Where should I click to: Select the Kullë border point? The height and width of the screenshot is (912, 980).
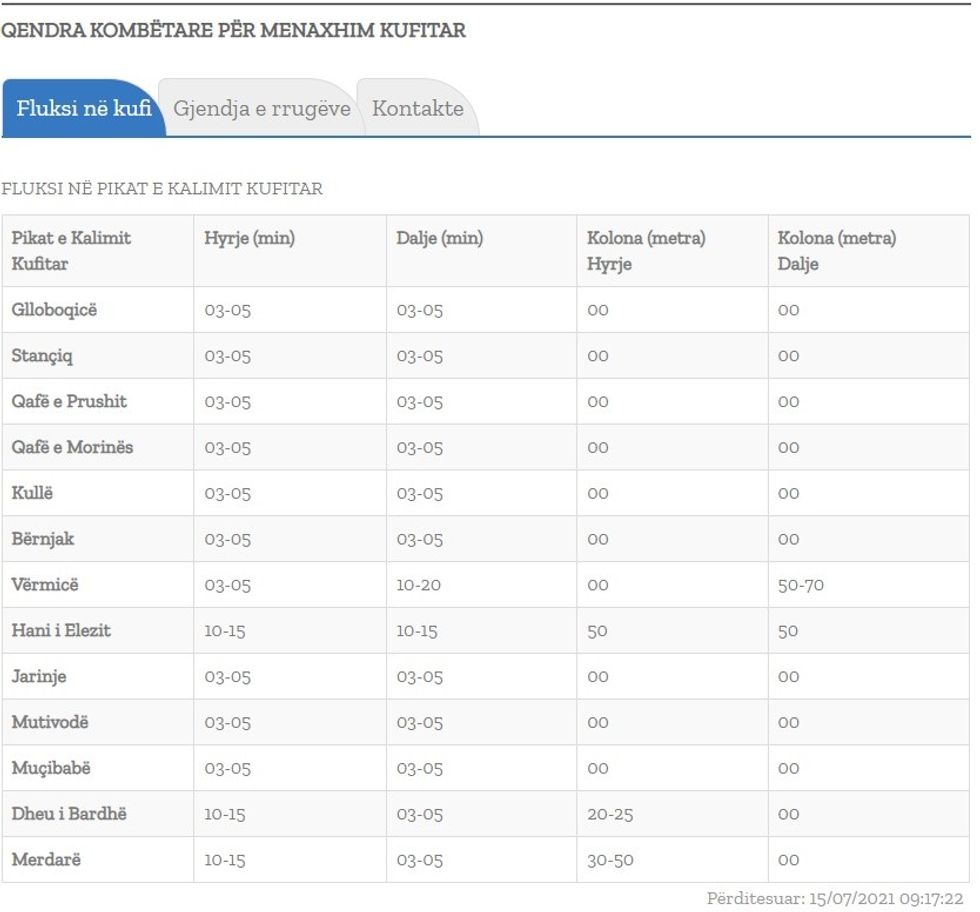(x=32, y=493)
